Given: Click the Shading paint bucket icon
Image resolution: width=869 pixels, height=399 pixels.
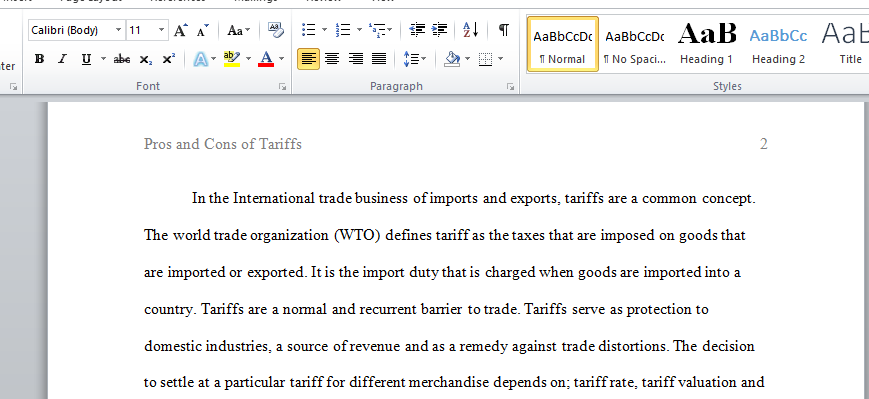Looking at the screenshot, I should (x=452, y=59).
